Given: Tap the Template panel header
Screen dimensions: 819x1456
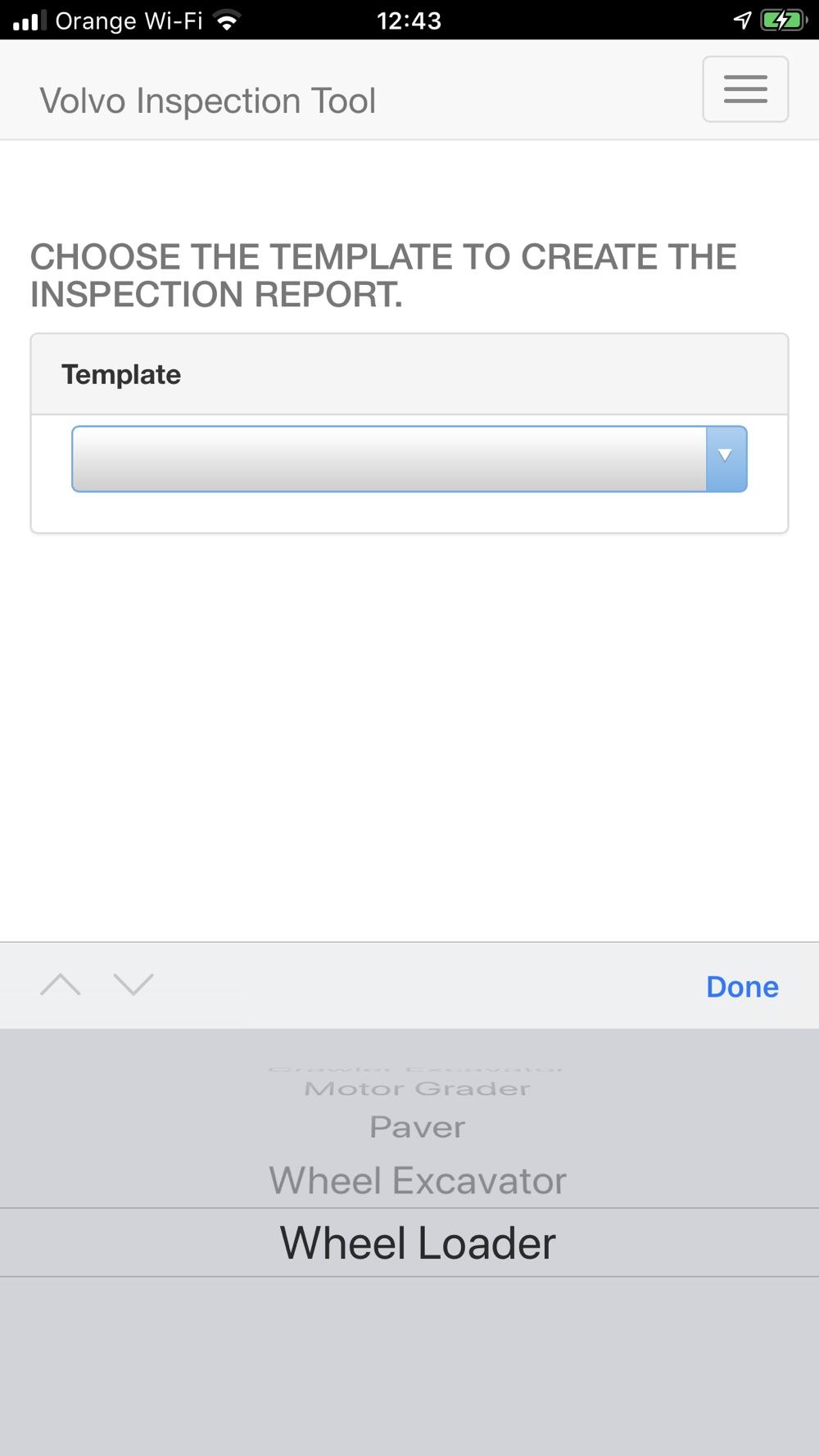Looking at the screenshot, I should pos(409,374).
